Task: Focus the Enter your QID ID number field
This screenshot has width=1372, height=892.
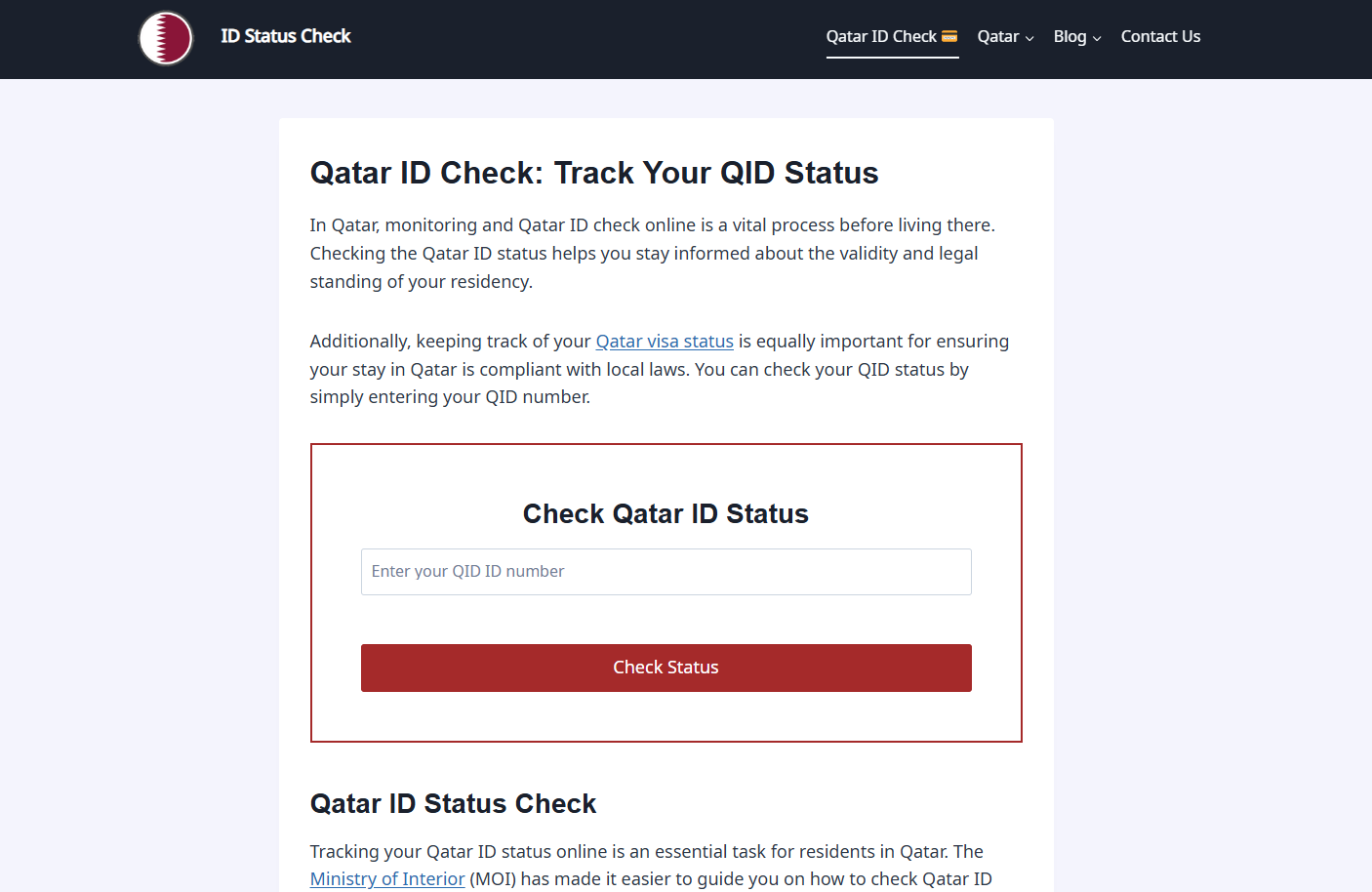Action: (666, 572)
